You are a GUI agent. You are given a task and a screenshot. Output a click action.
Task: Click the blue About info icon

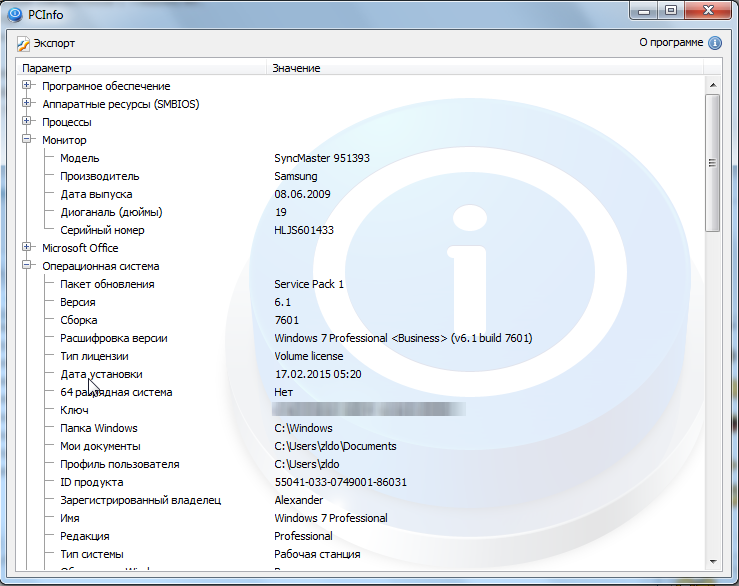[714, 43]
